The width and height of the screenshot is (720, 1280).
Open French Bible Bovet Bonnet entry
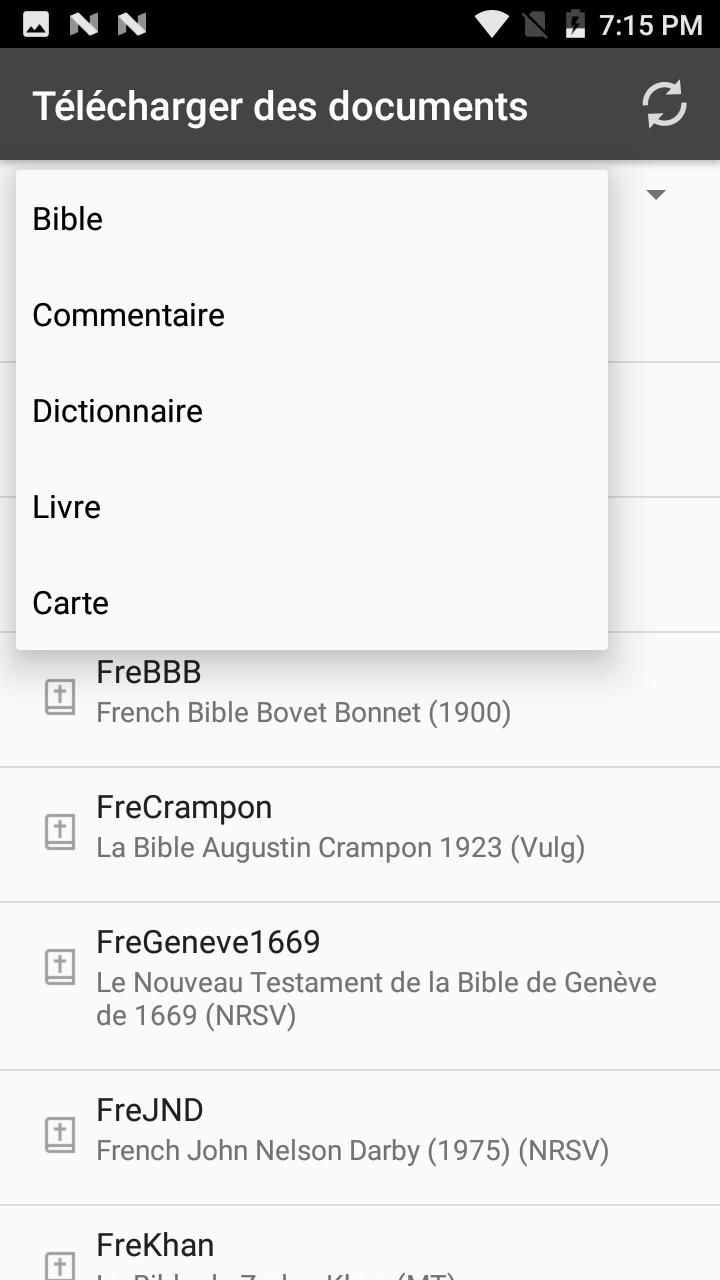pyautogui.click(x=360, y=700)
